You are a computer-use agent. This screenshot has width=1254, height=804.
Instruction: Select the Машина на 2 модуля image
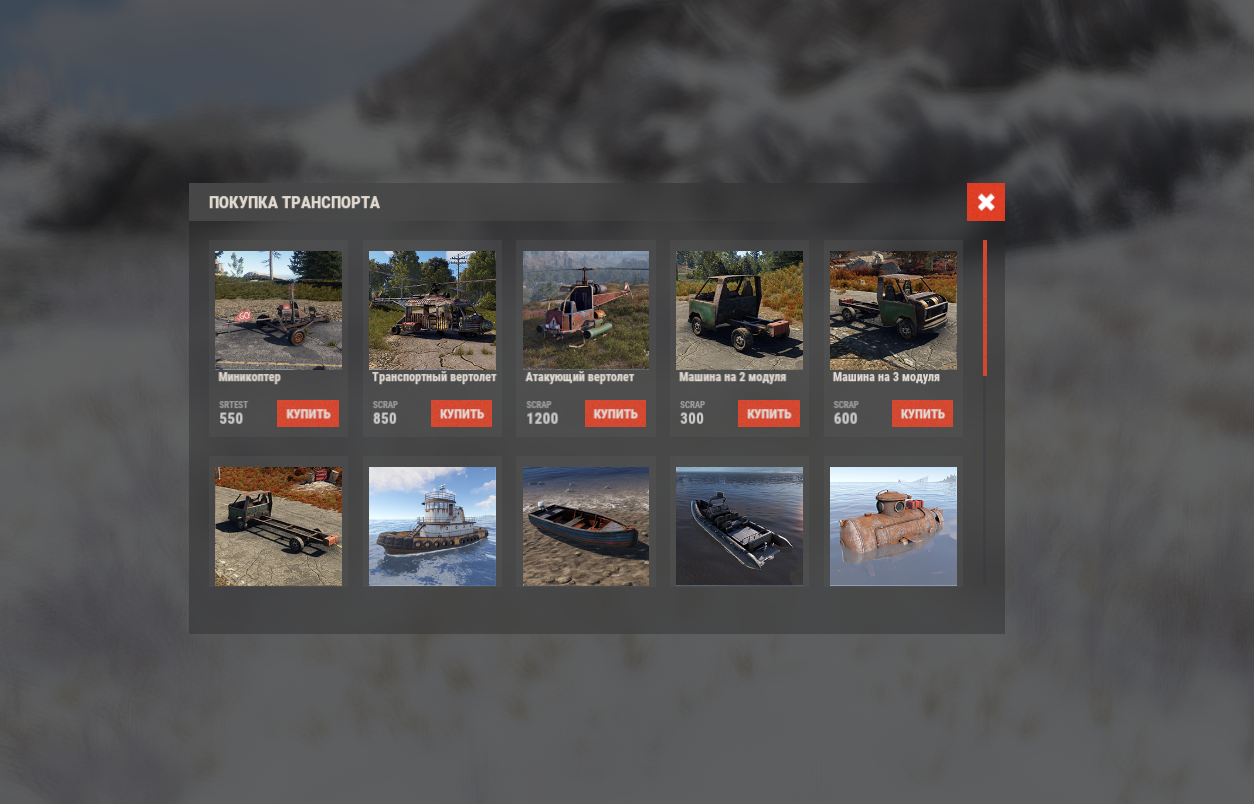(x=739, y=310)
